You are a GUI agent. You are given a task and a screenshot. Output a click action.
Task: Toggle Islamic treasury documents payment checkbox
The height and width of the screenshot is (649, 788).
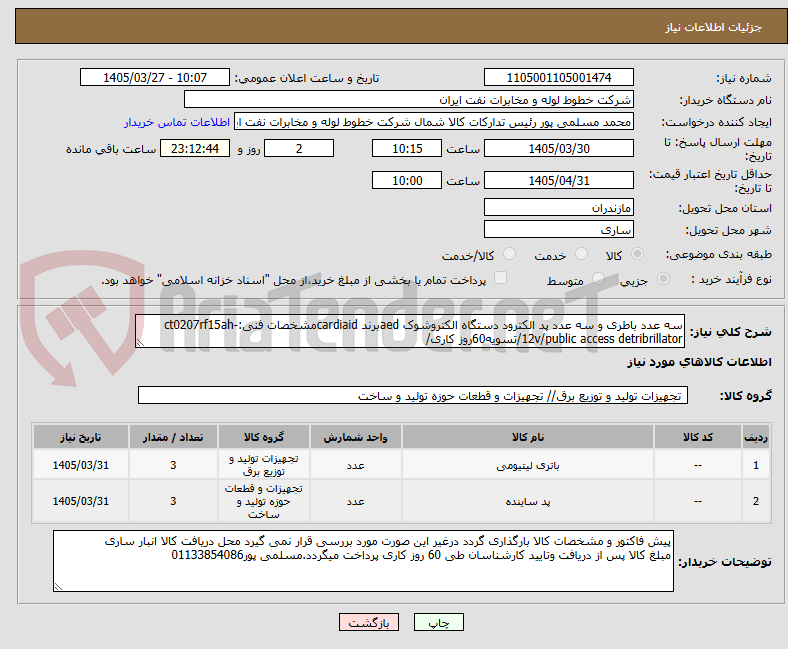click(x=501, y=278)
